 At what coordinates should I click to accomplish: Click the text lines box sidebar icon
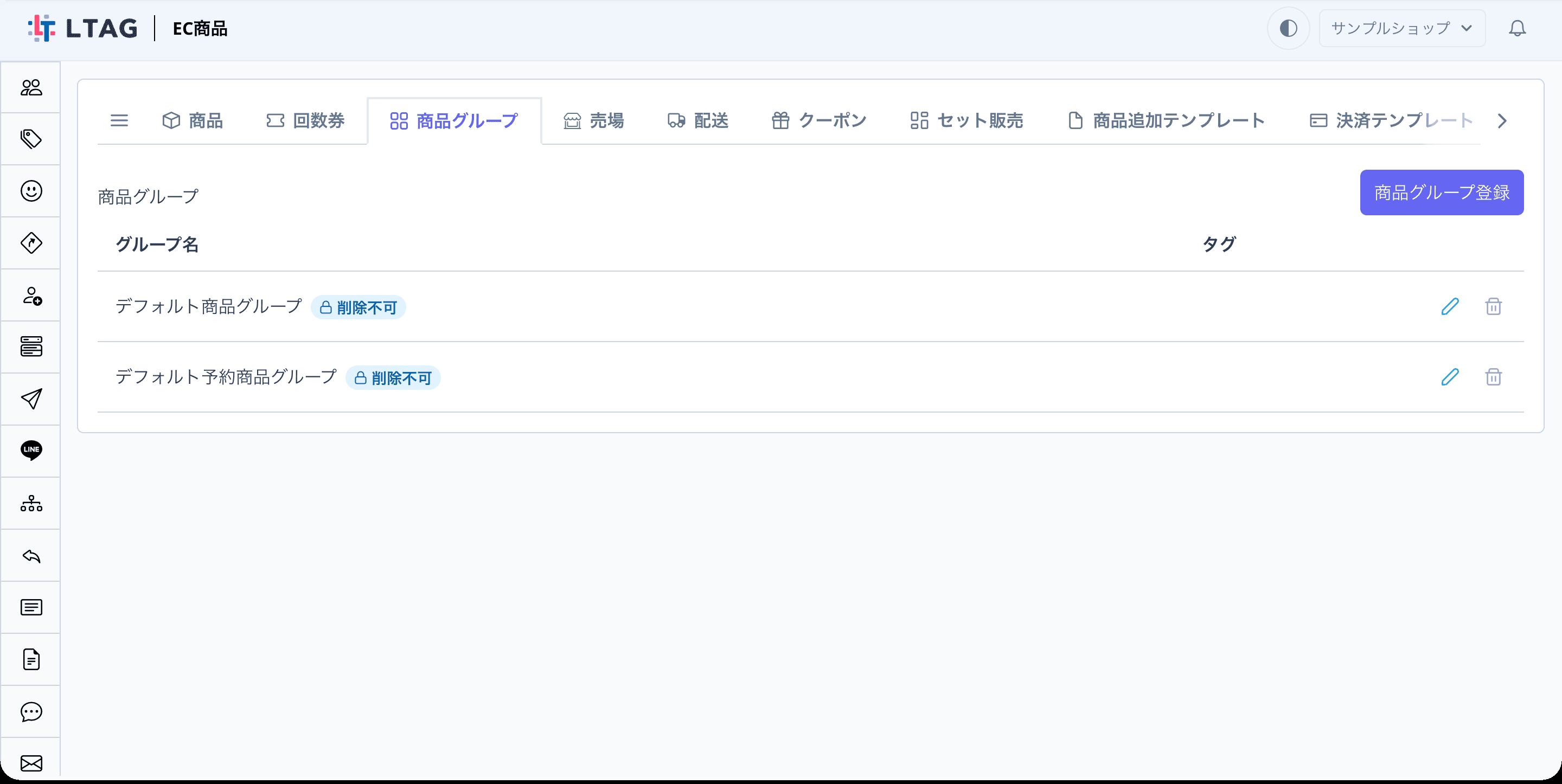tap(31, 607)
